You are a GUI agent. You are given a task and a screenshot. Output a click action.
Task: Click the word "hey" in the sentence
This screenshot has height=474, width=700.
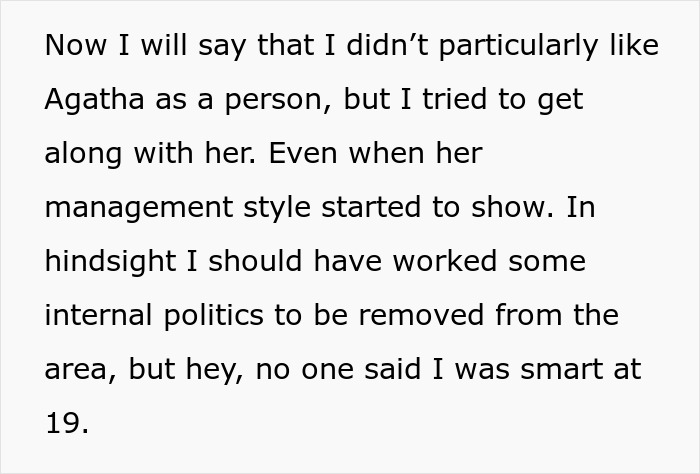(x=207, y=370)
